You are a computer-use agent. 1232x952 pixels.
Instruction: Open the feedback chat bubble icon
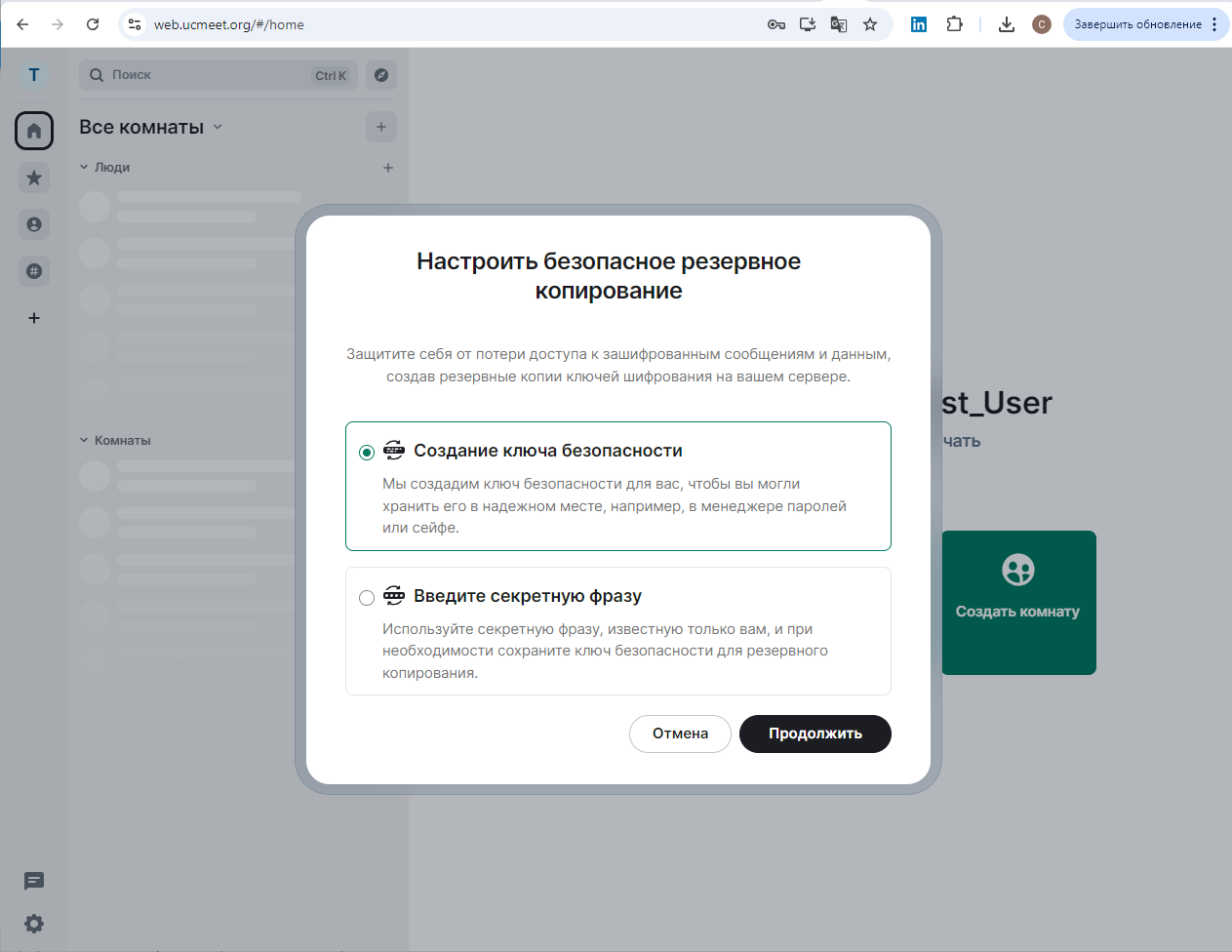click(x=33, y=881)
